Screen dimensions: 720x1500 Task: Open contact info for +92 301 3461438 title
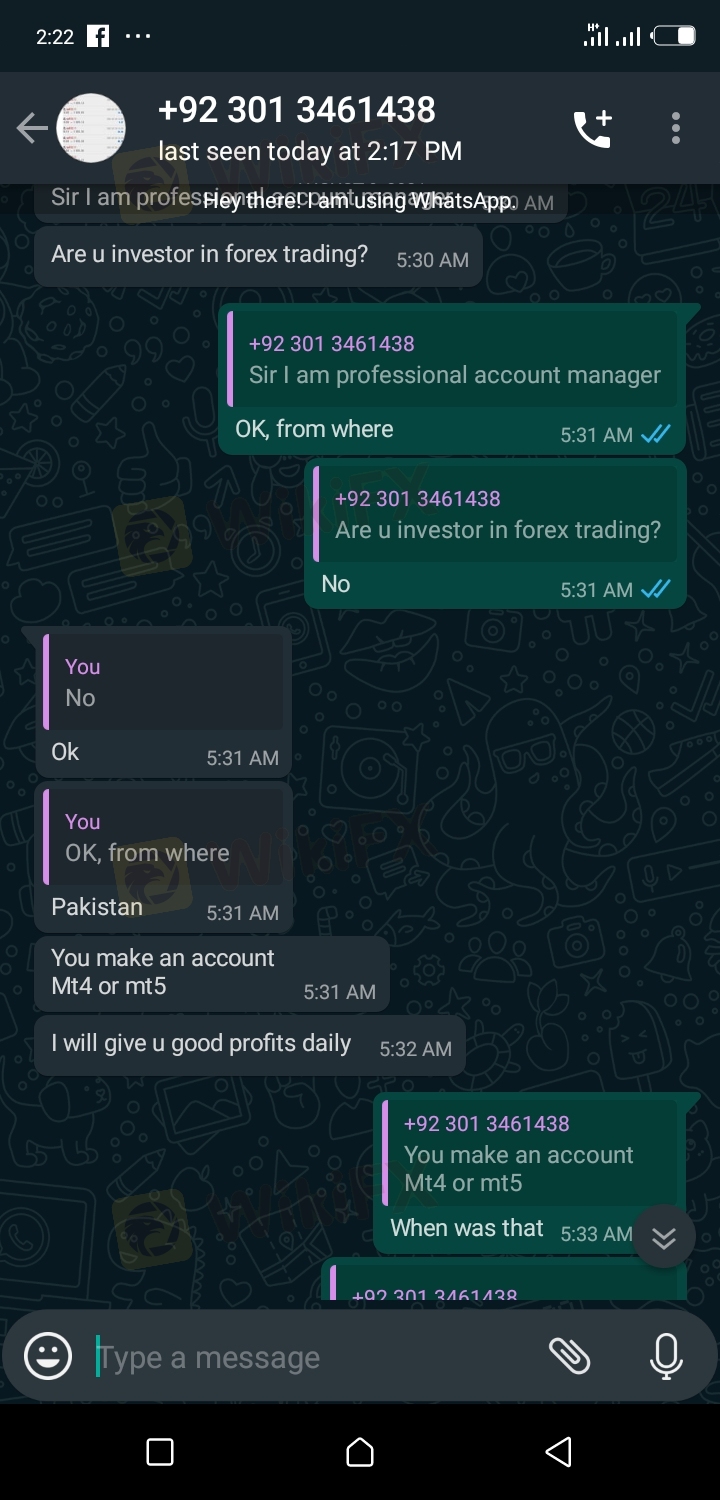pyautogui.click(x=297, y=109)
